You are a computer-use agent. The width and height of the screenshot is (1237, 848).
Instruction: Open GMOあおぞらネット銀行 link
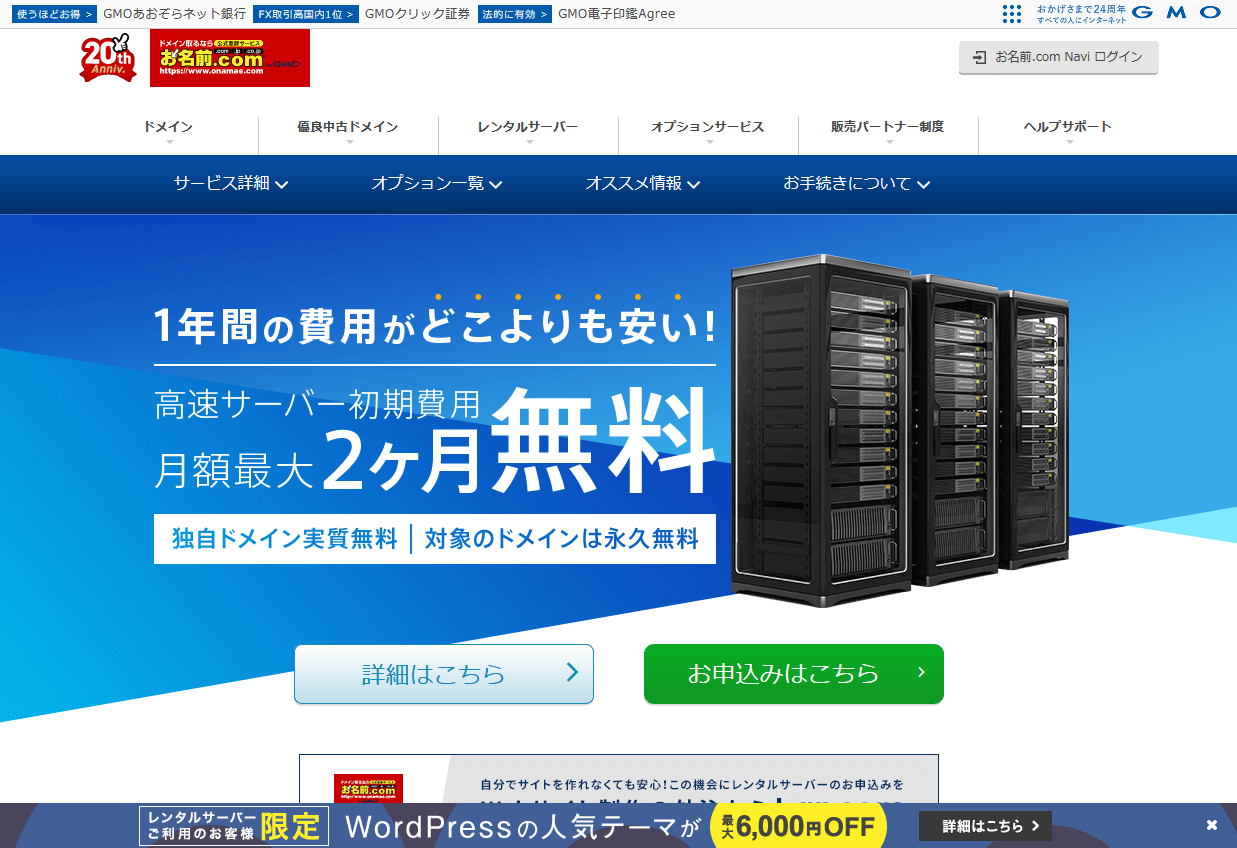(x=174, y=14)
